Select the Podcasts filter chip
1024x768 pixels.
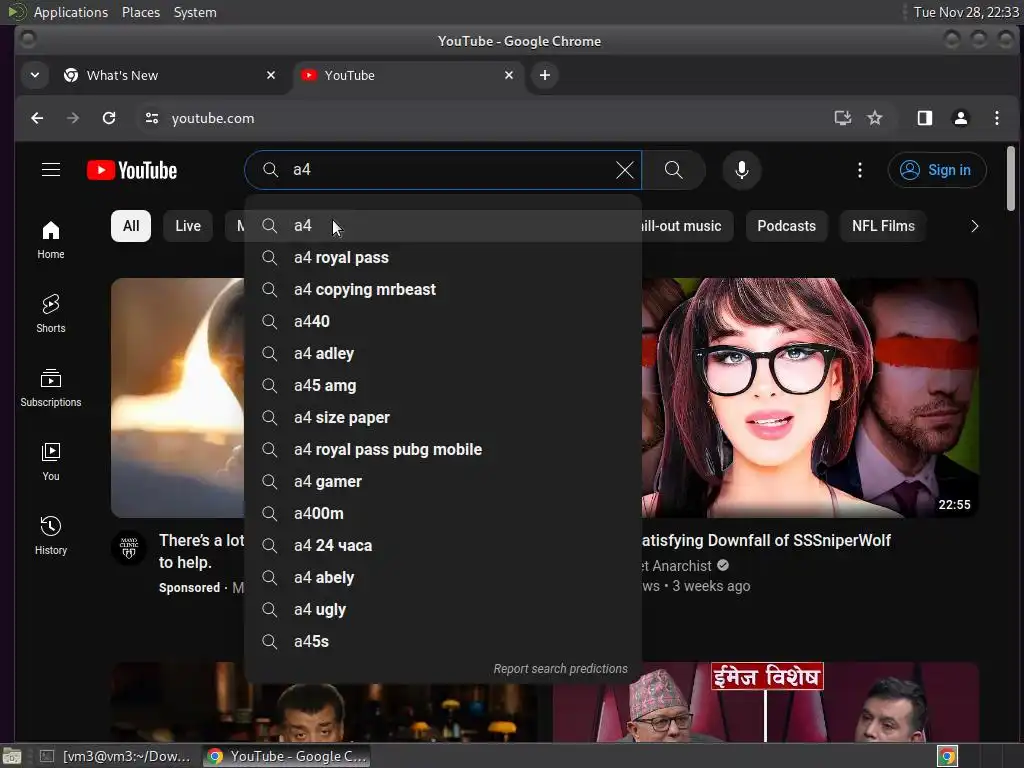coord(786,226)
